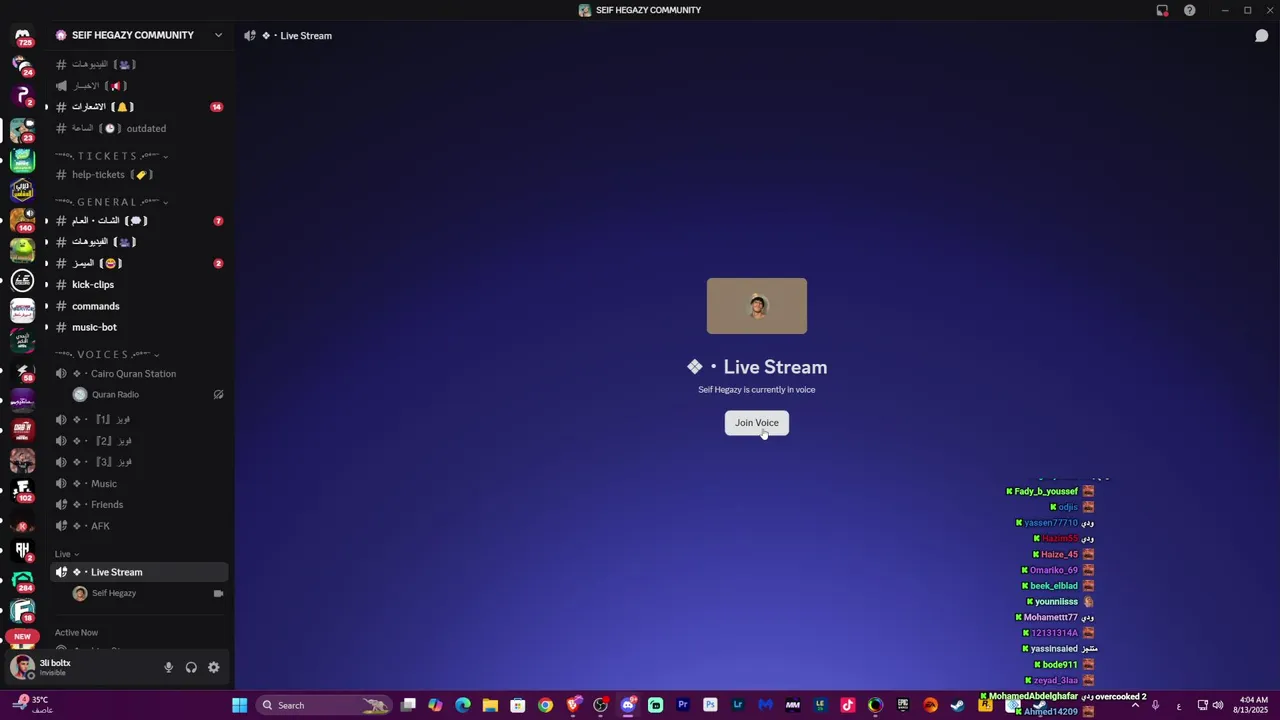Image resolution: width=1280 pixels, height=720 pixels.
Task: Open the EA app from taskbar
Action: click(x=931, y=705)
